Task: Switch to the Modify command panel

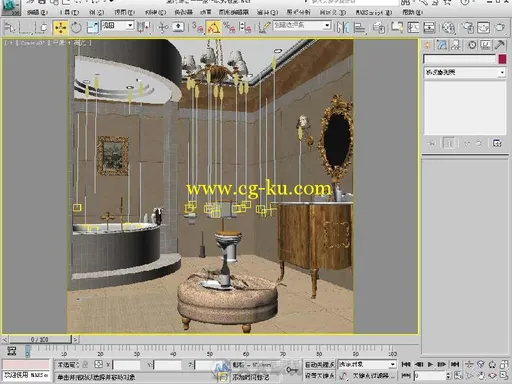Action: (x=442, y=45)
